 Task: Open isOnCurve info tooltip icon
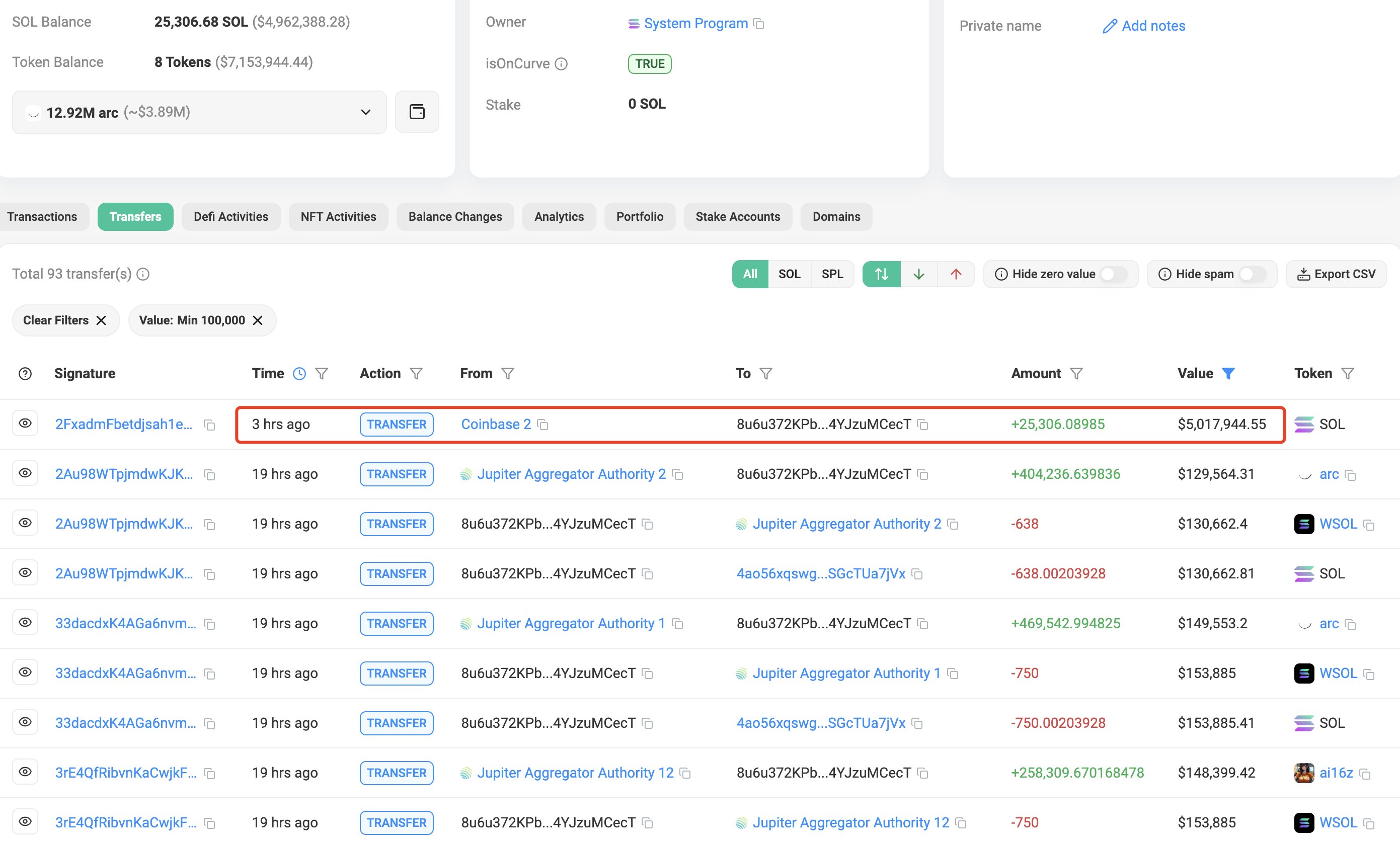coord(561,63)
